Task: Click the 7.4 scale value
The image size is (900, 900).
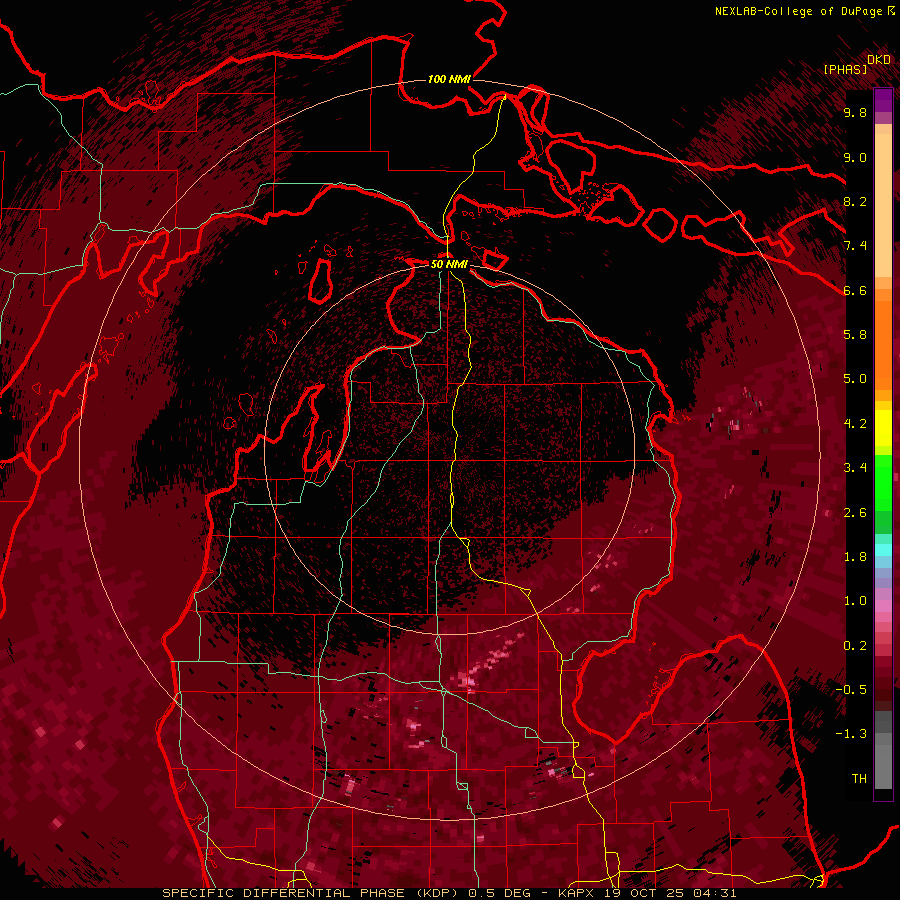Action: coord(855,246)
